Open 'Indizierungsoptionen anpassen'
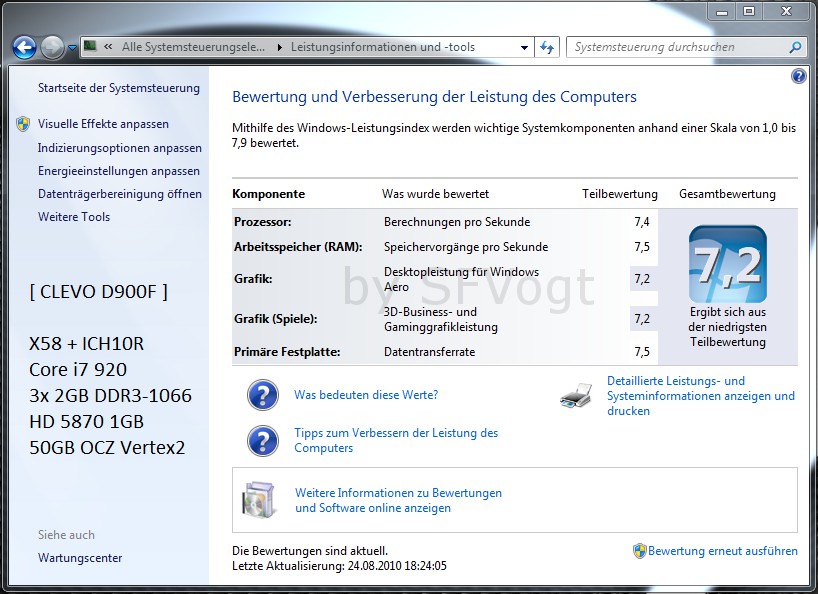This screenshot has height=594, width=818. tap(119, 148)
